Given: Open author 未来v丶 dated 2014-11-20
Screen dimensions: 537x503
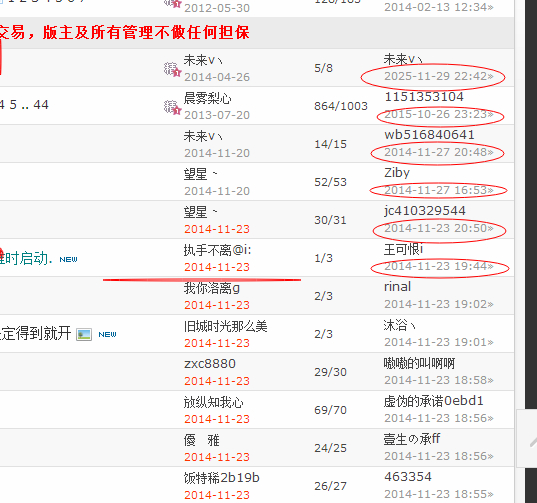Looking at the screenshot, I should (203, 136).
